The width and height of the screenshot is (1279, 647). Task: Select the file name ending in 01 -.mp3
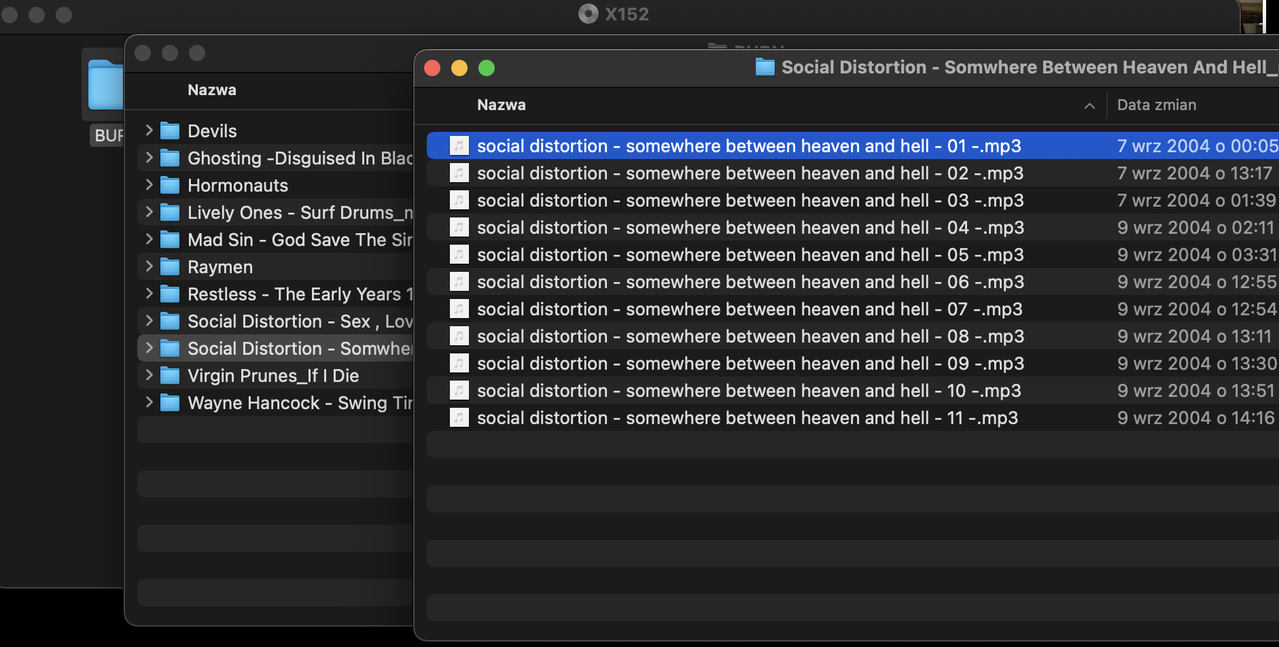pyautogui.click(x=749, y=146)
